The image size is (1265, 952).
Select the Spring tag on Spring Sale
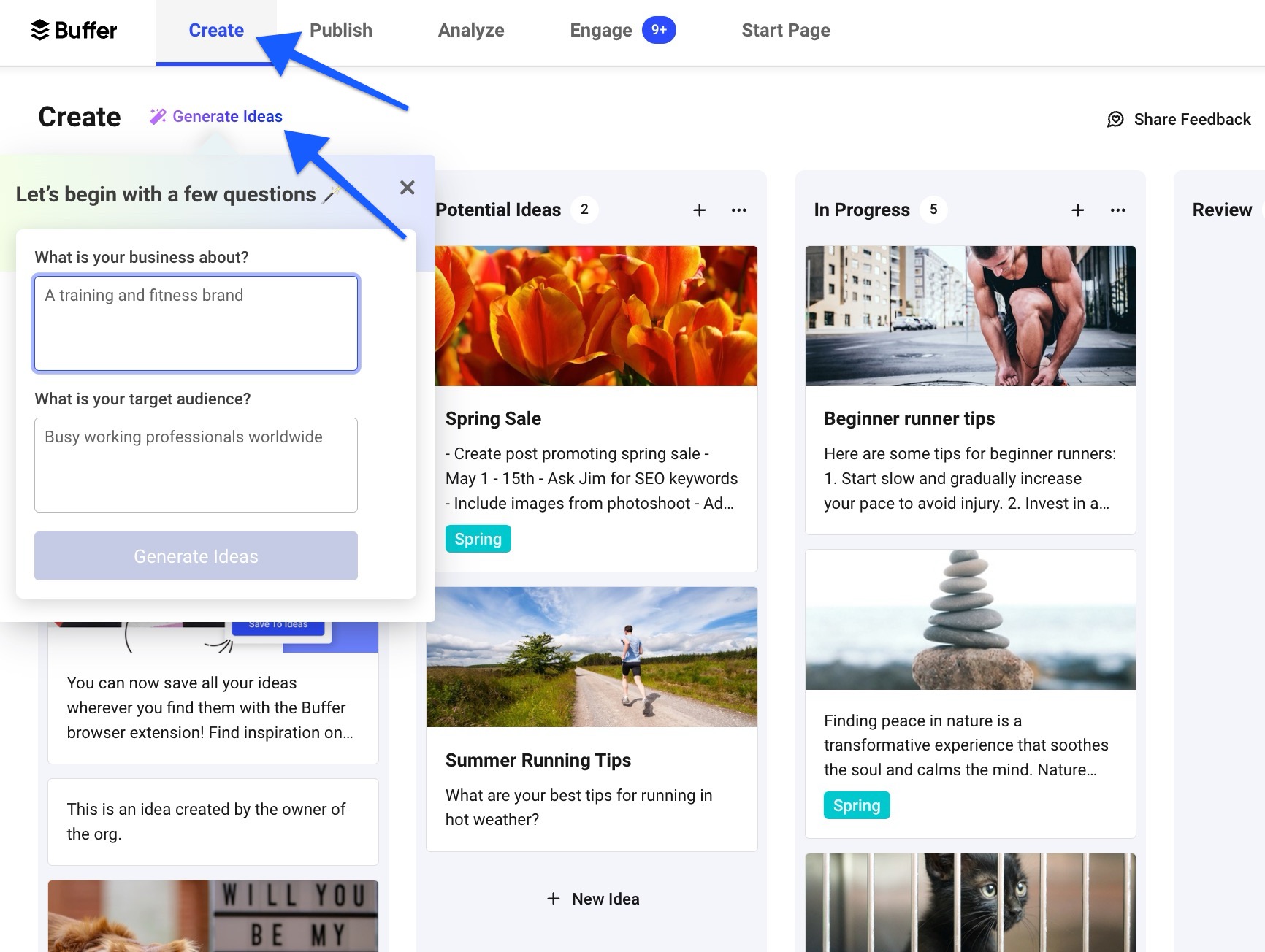point(478,539)
